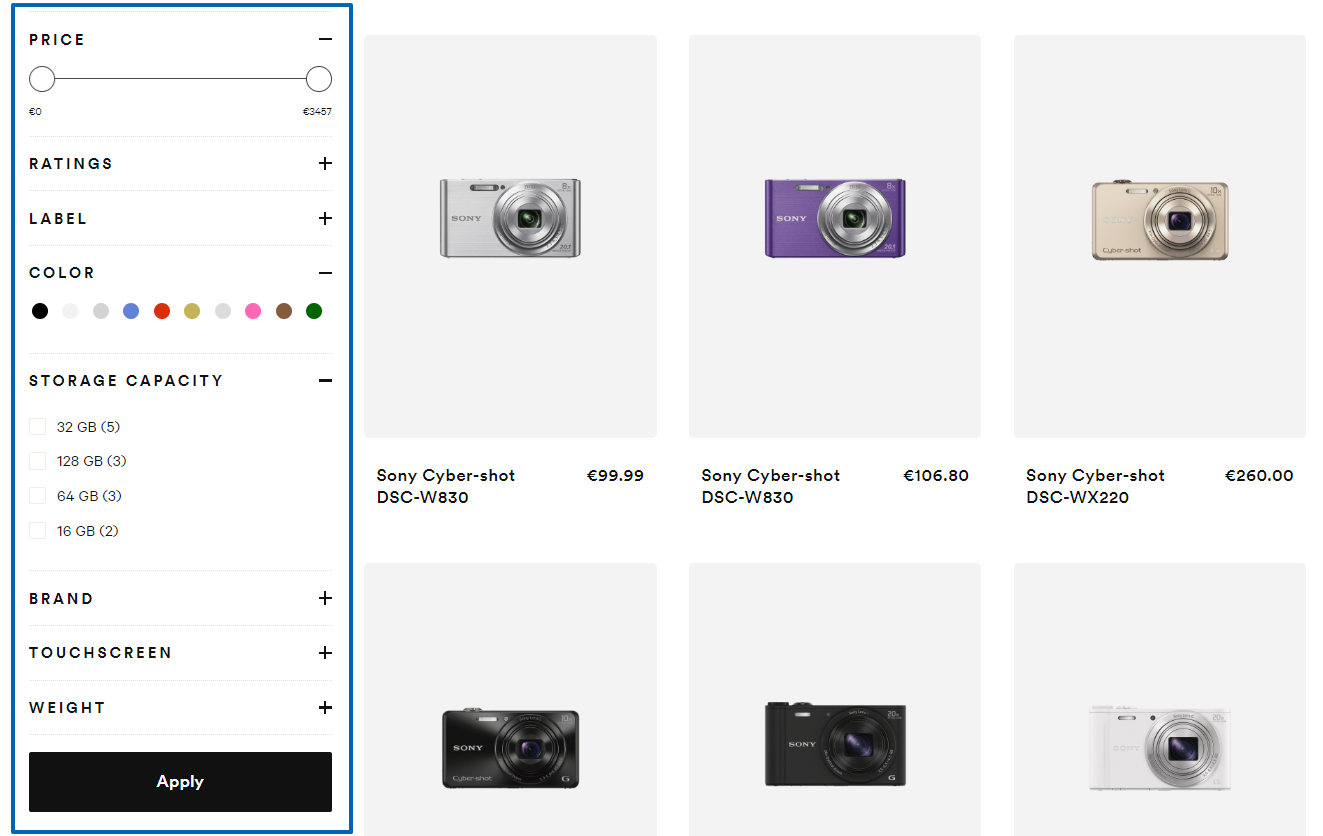Expand the Touchscreen filter section
Screen dimensions: 1323x836
tap(325, 653)
